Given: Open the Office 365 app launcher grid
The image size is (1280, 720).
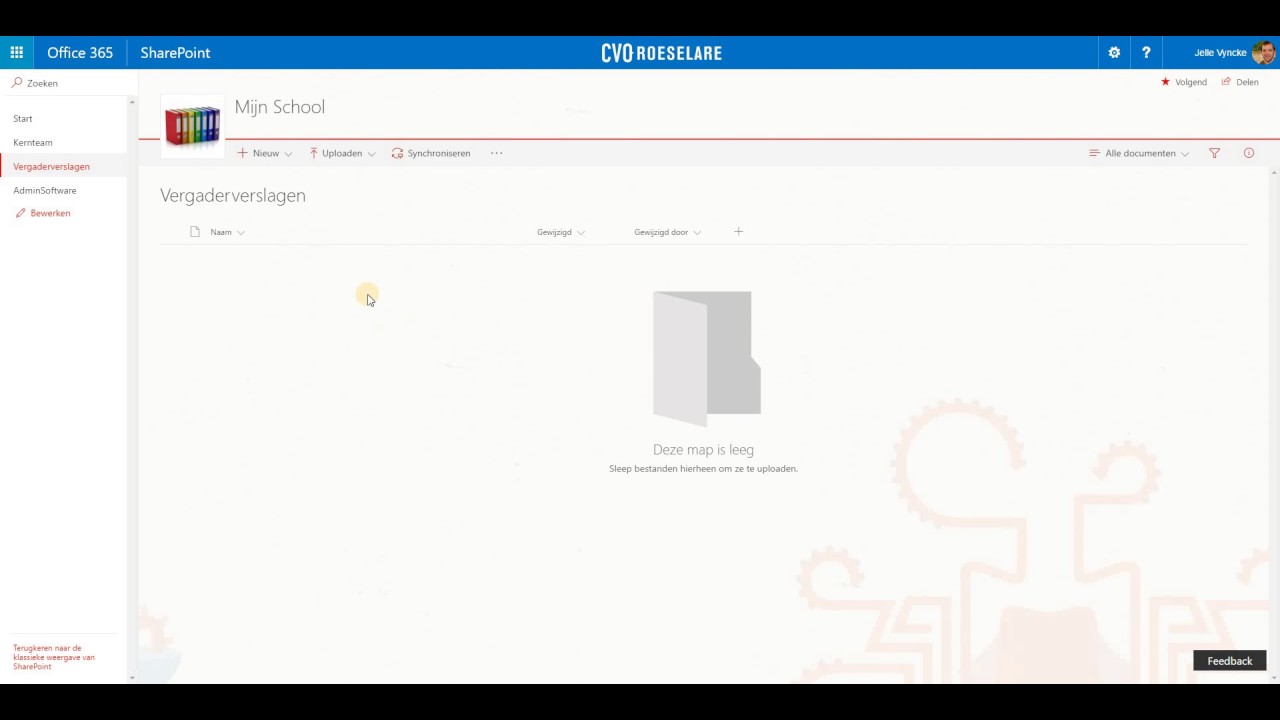Looking at the screenshot, I should tap(17, 52).
